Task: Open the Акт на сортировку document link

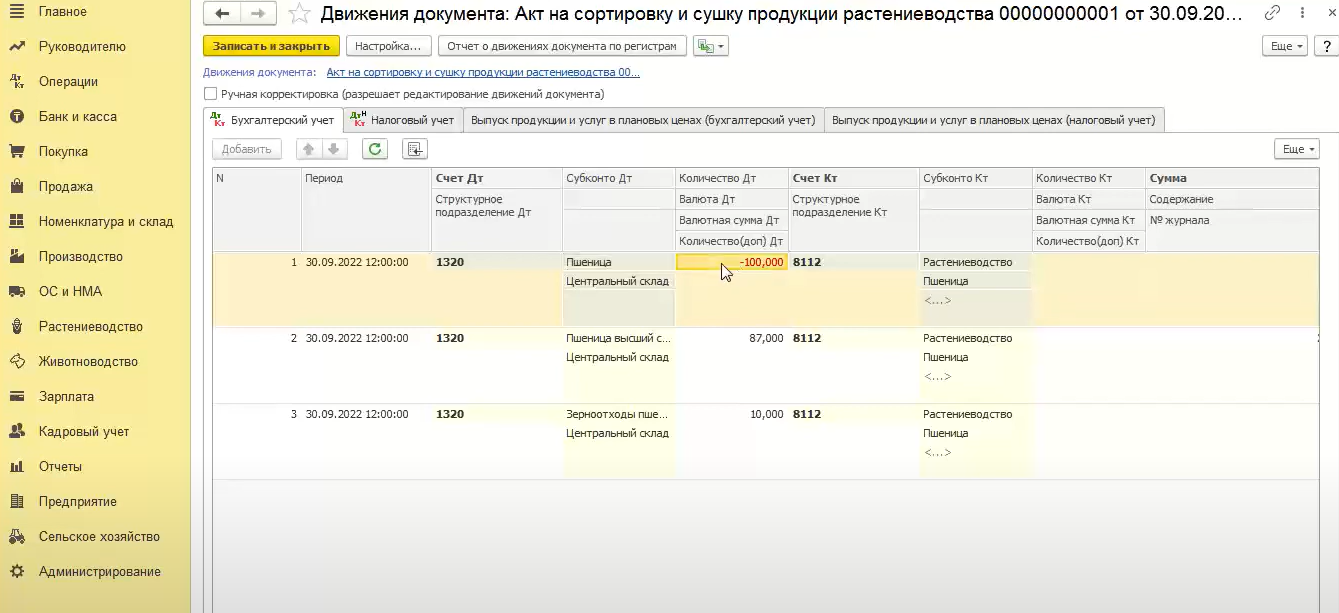Action: click(x=483, y=72)
